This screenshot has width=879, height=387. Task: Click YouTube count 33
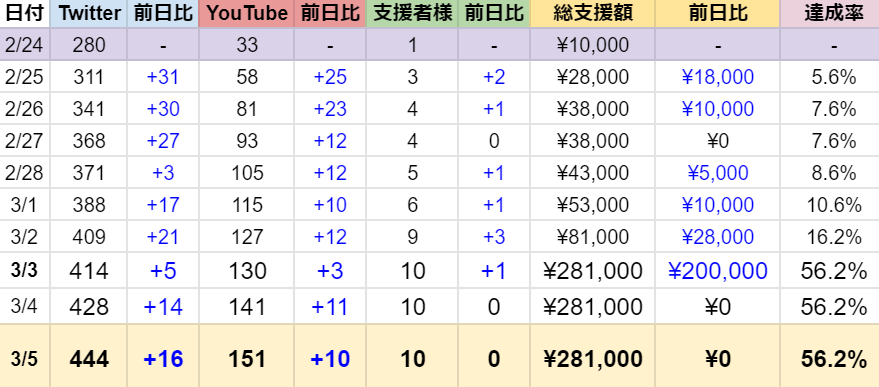(247, 44)
